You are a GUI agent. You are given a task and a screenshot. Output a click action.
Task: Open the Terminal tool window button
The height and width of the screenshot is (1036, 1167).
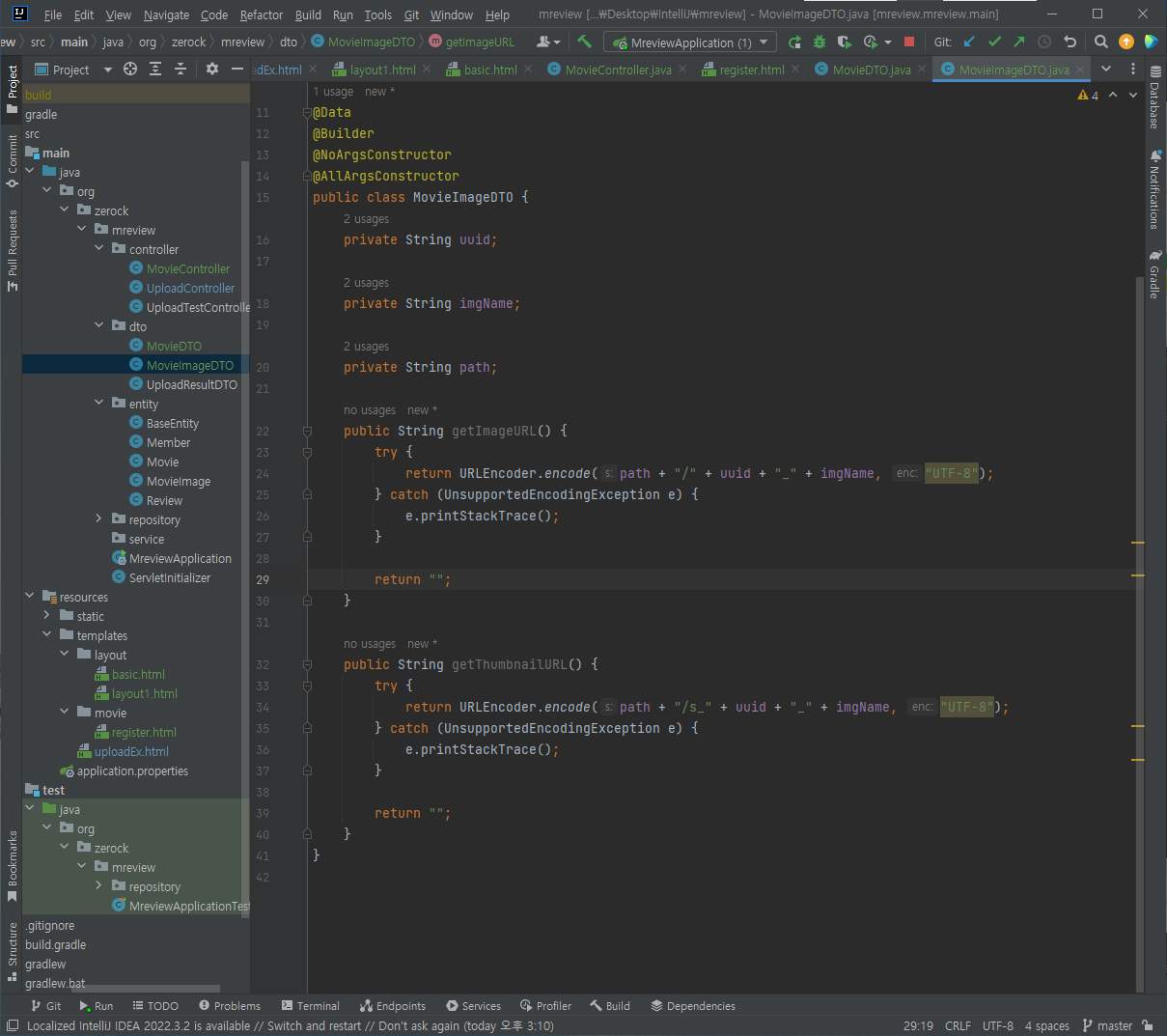point(310,1005)
